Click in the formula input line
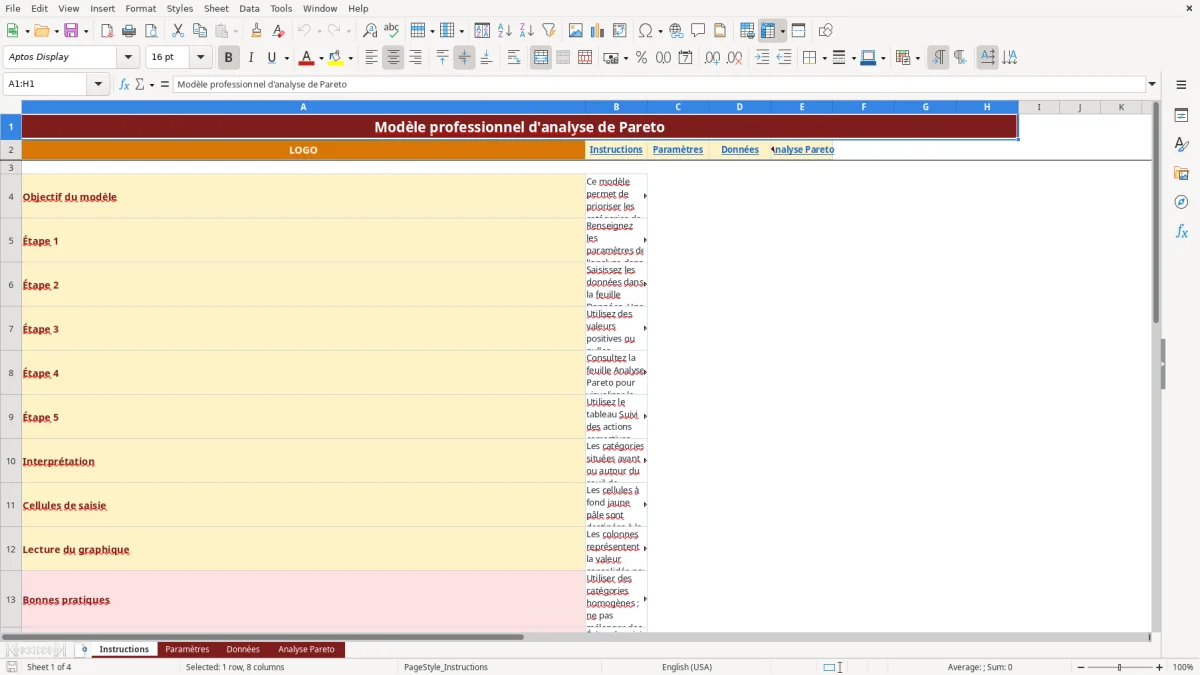 click(x=658, y=84)
